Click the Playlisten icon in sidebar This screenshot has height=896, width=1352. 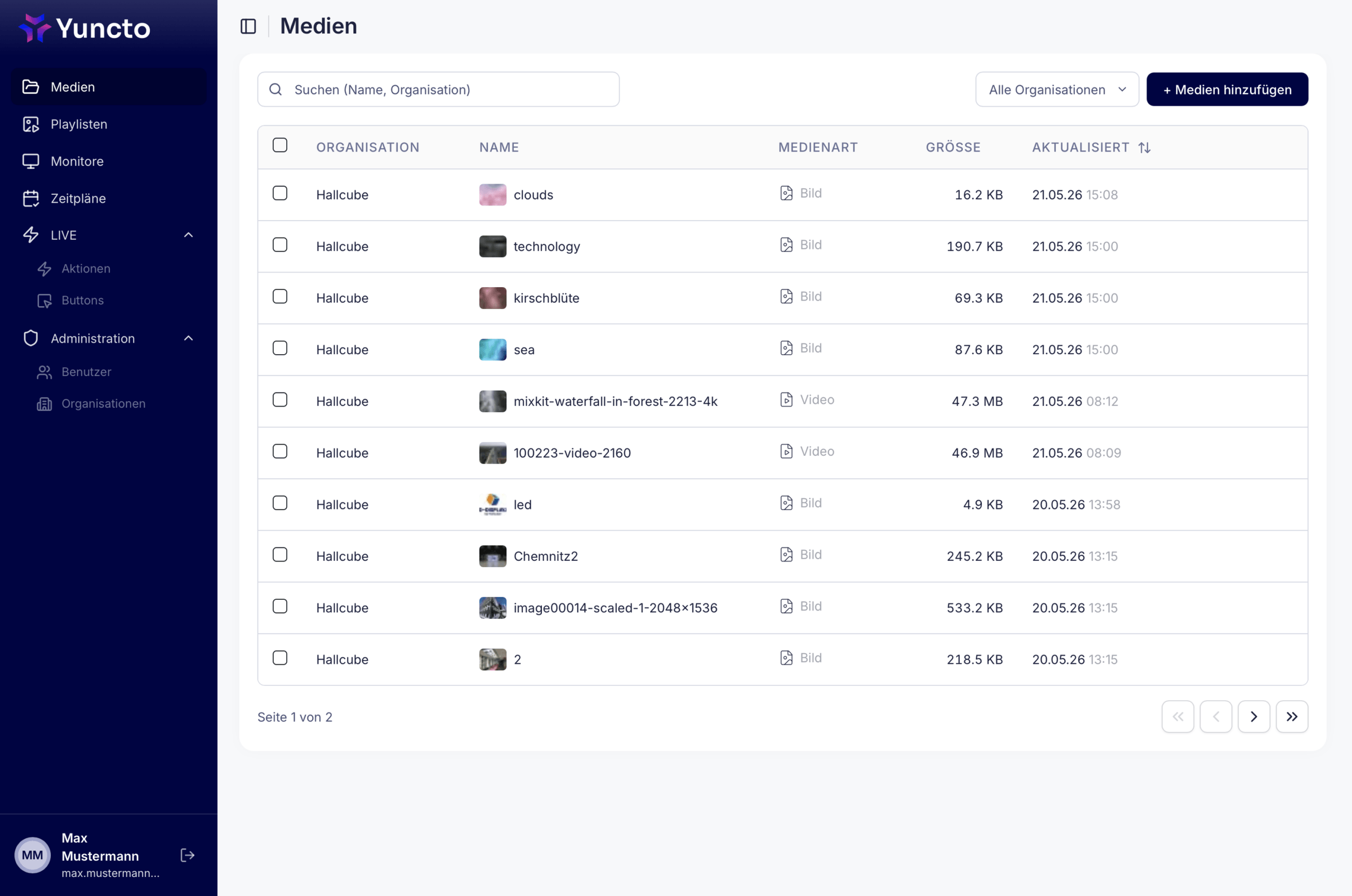pyautogui.click(x=31, y=124)
